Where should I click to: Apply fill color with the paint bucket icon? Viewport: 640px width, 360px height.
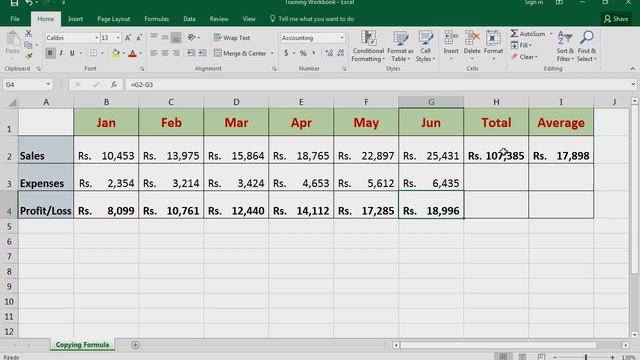pos(116,53)
